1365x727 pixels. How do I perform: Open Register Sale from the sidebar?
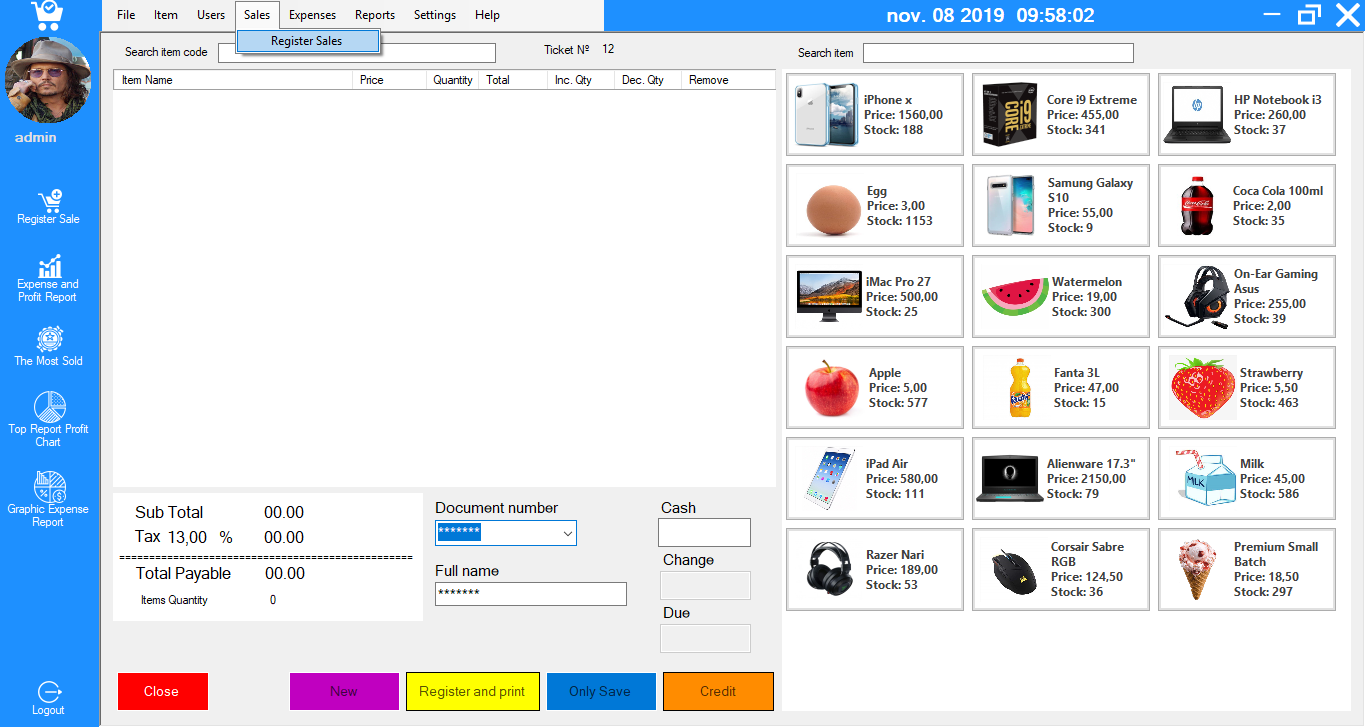(x=48, y=207)
